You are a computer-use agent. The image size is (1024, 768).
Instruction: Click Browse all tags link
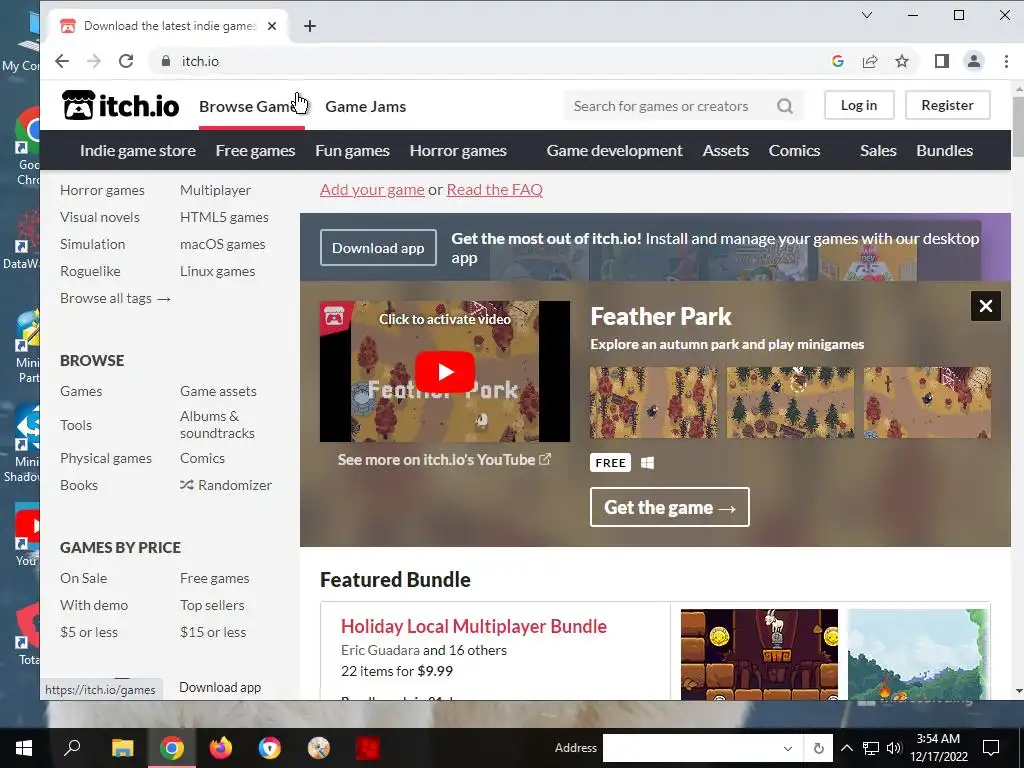click(x=116, y=298)
